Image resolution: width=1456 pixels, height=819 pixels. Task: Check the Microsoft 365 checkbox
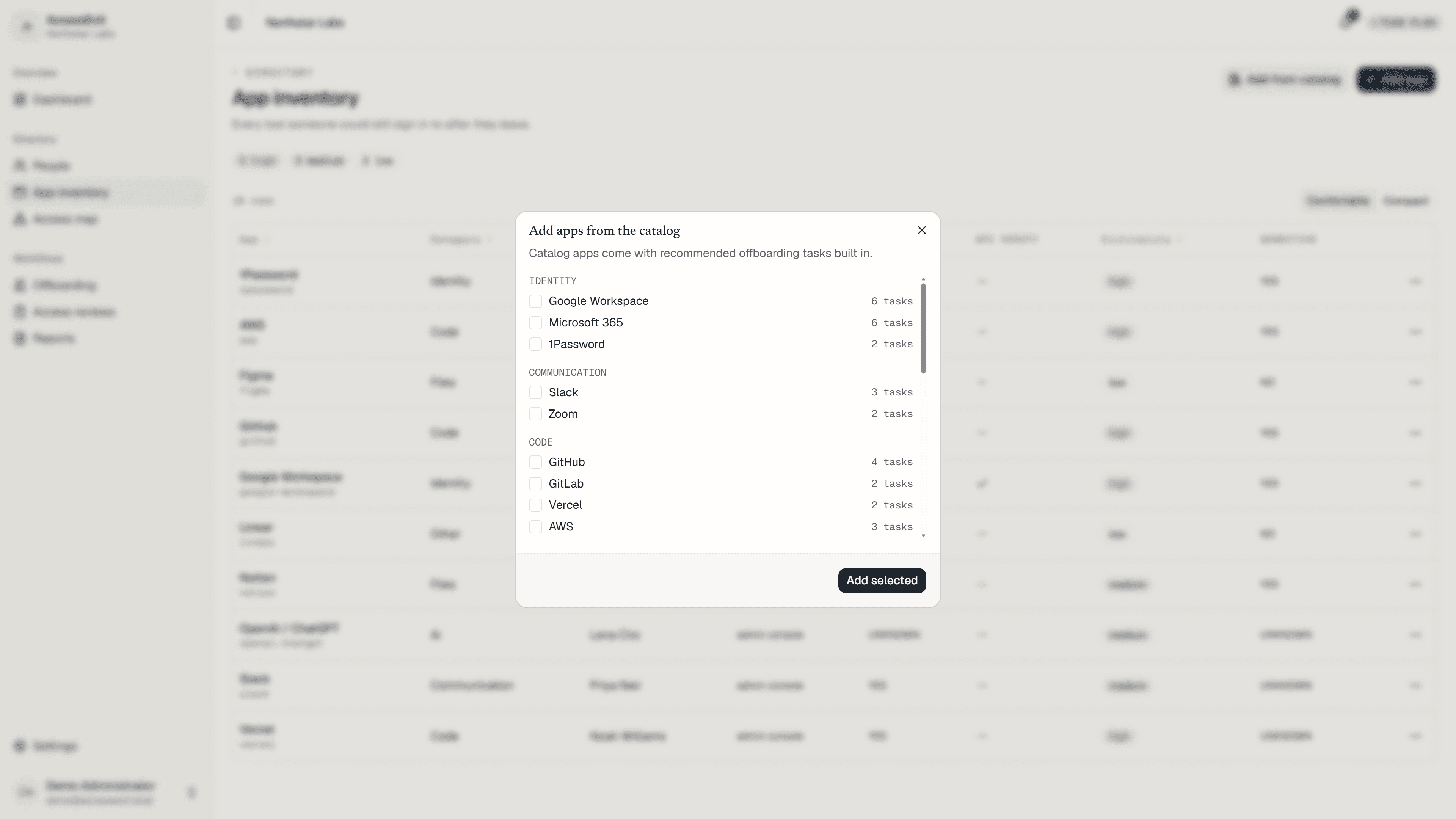pos(535,323)
